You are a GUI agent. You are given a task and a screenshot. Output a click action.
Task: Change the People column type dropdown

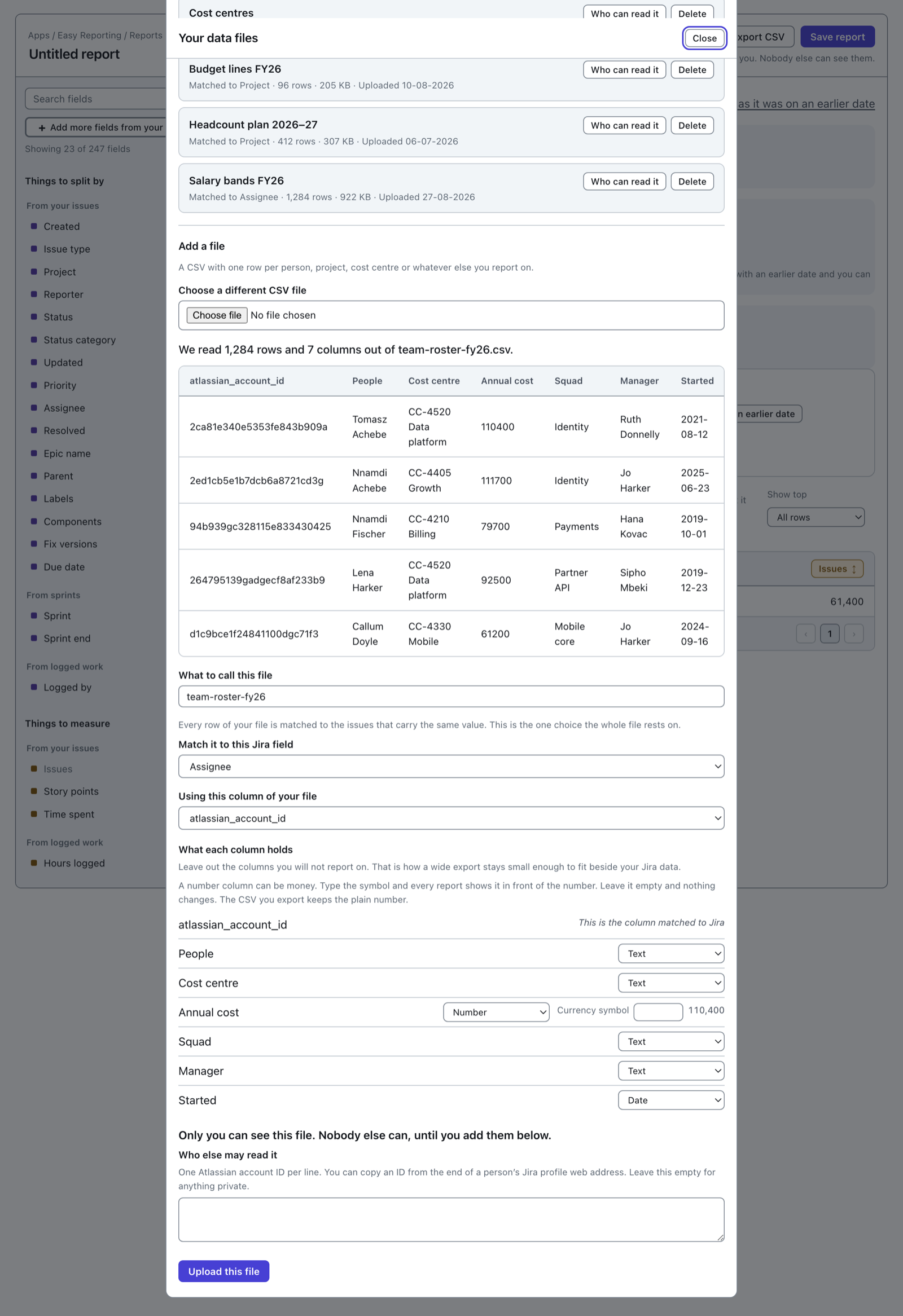[x=670, y=953]
